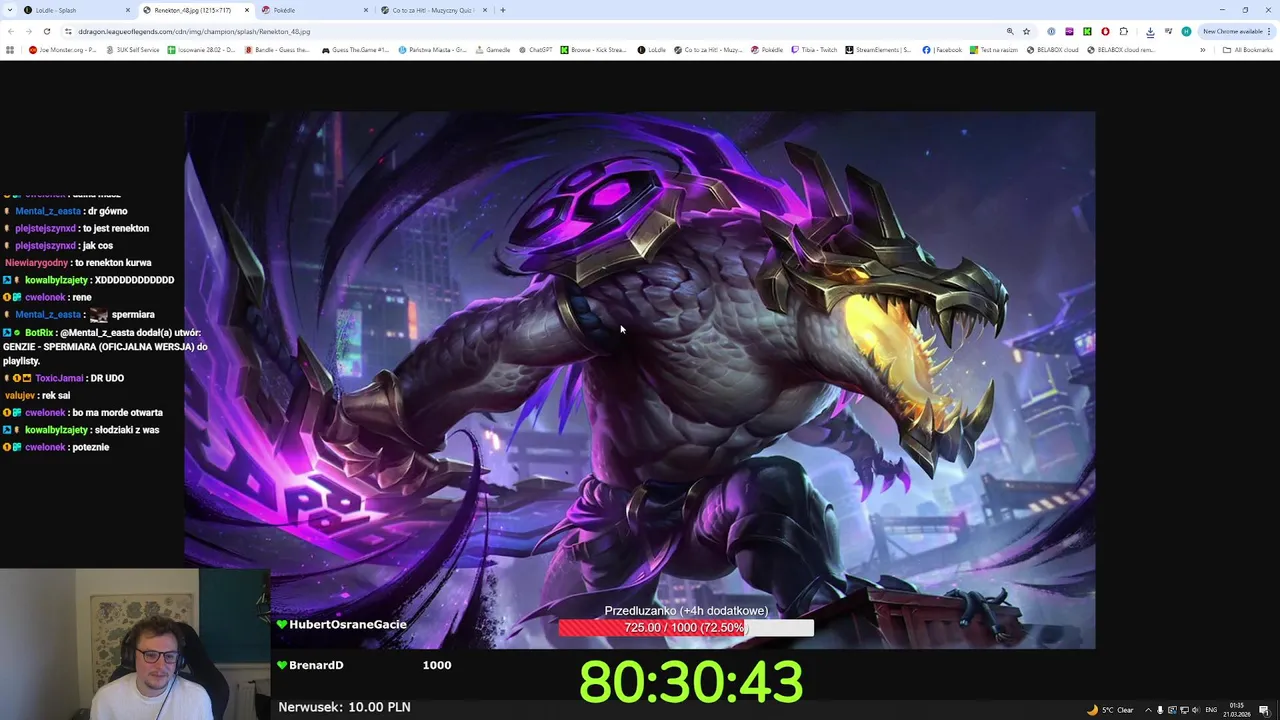Open the weather widget 5°C Clear
This screenshot has height=720, width=1280.
click(x=1110, y=710)
